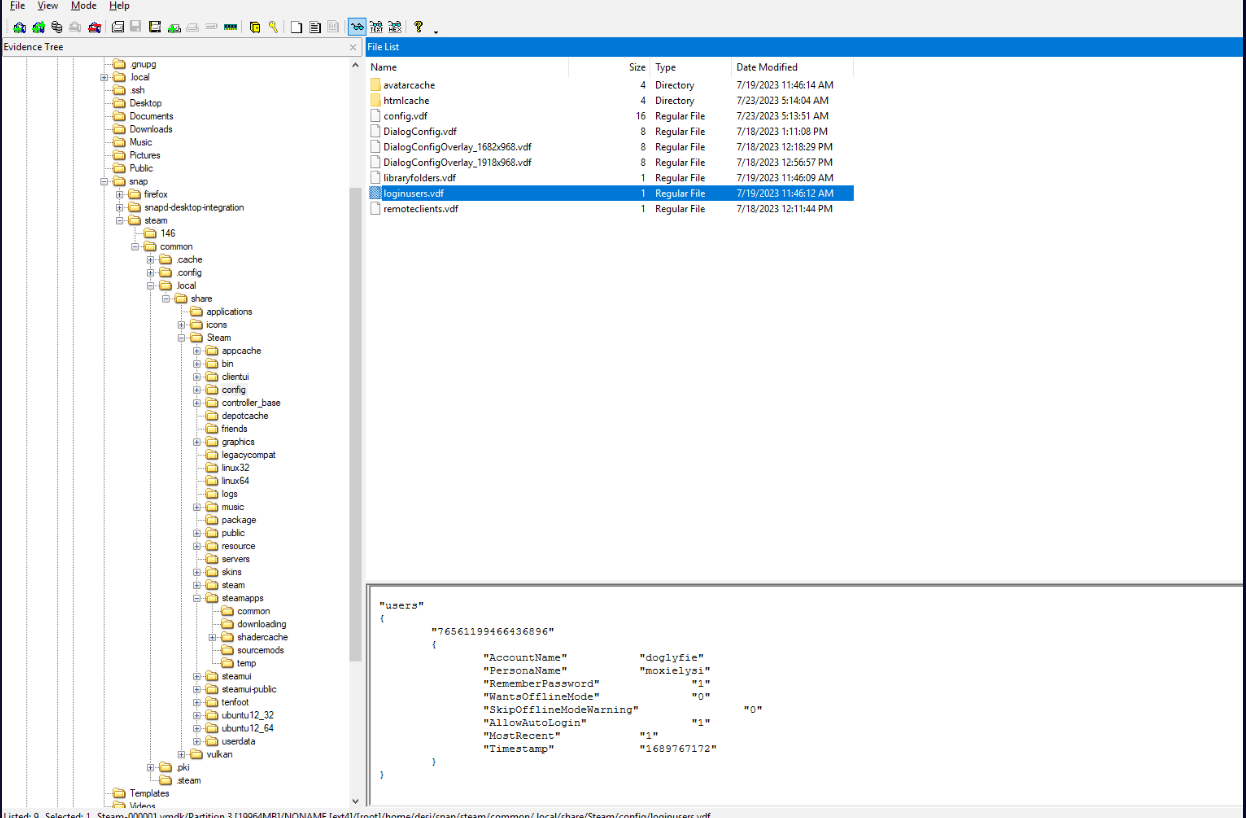
Task: Expand the icons folder node
Action: pyautogui.click(x=182, y=324)
